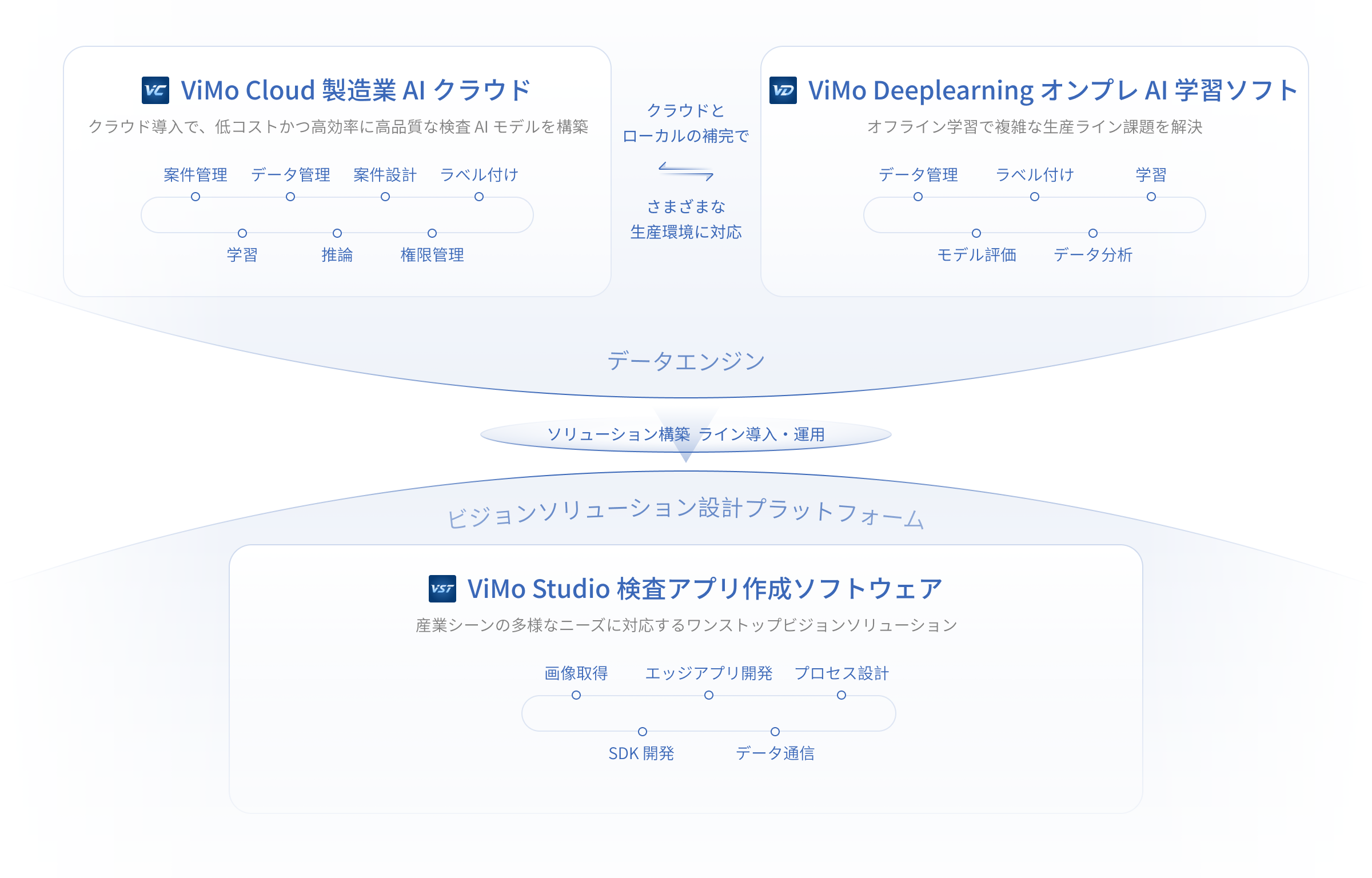Viewport: 1372px width, 878px height.
Task: Click the circle node under プロセス設計
Action: tap(841, 695)
